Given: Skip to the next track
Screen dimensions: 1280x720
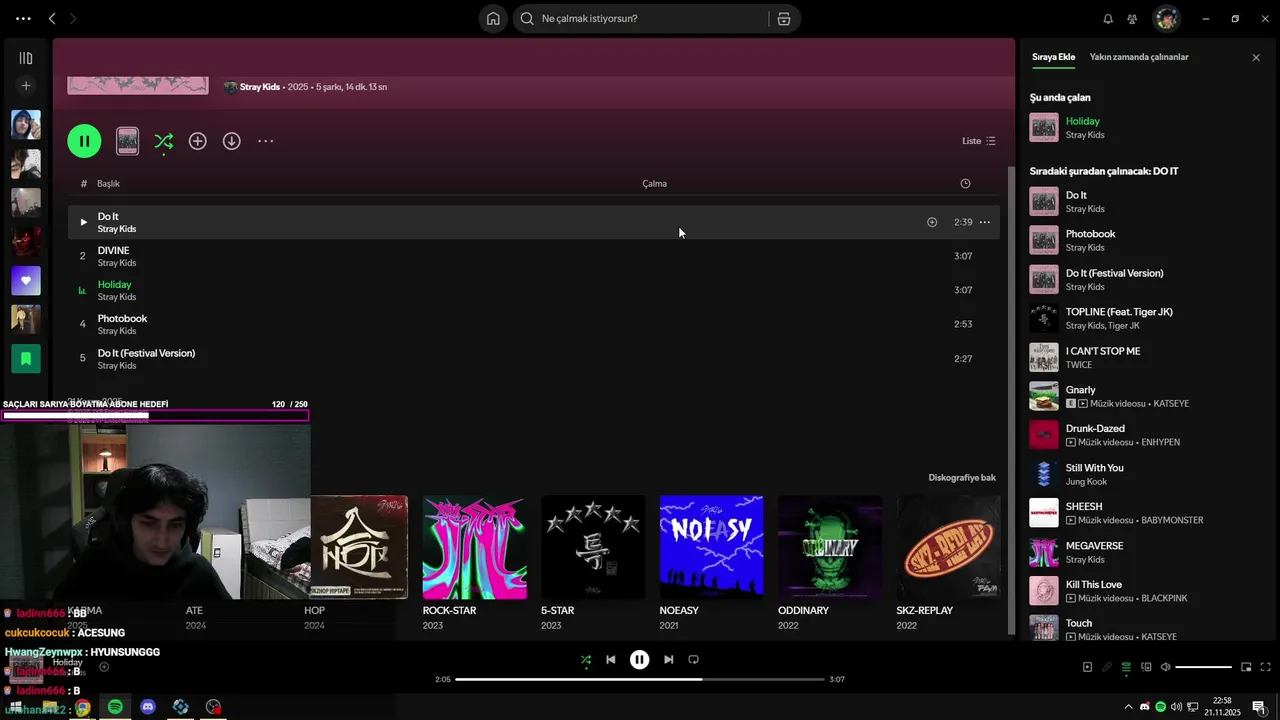Looking at the screenshot, I should tap(669, 659).
